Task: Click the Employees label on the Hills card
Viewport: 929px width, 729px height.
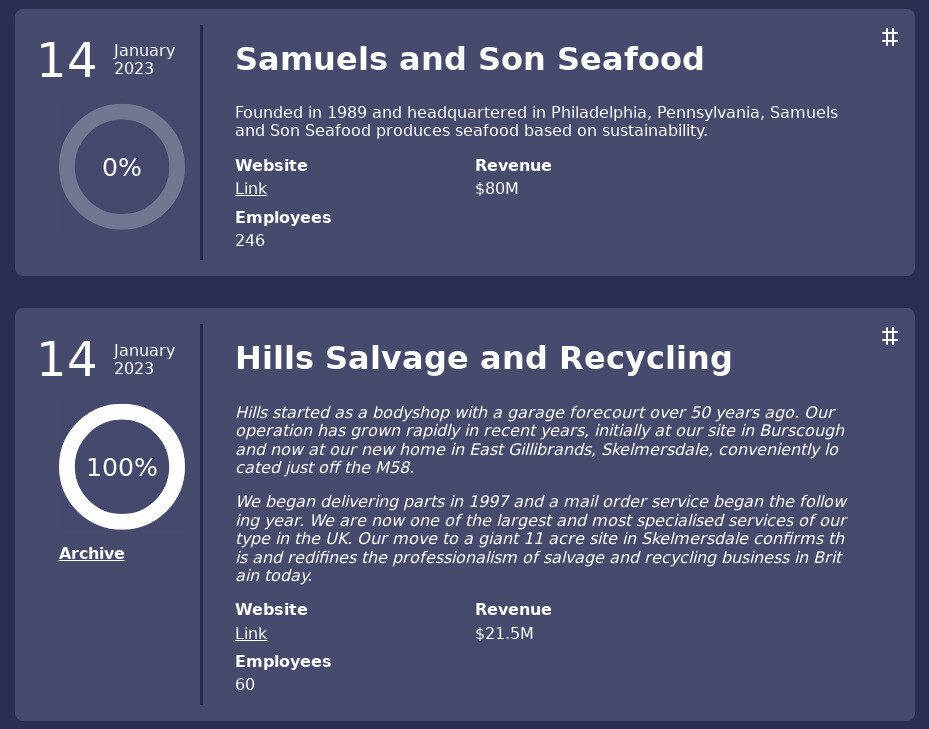Action: pyautogui.click(x=283, y=661)
